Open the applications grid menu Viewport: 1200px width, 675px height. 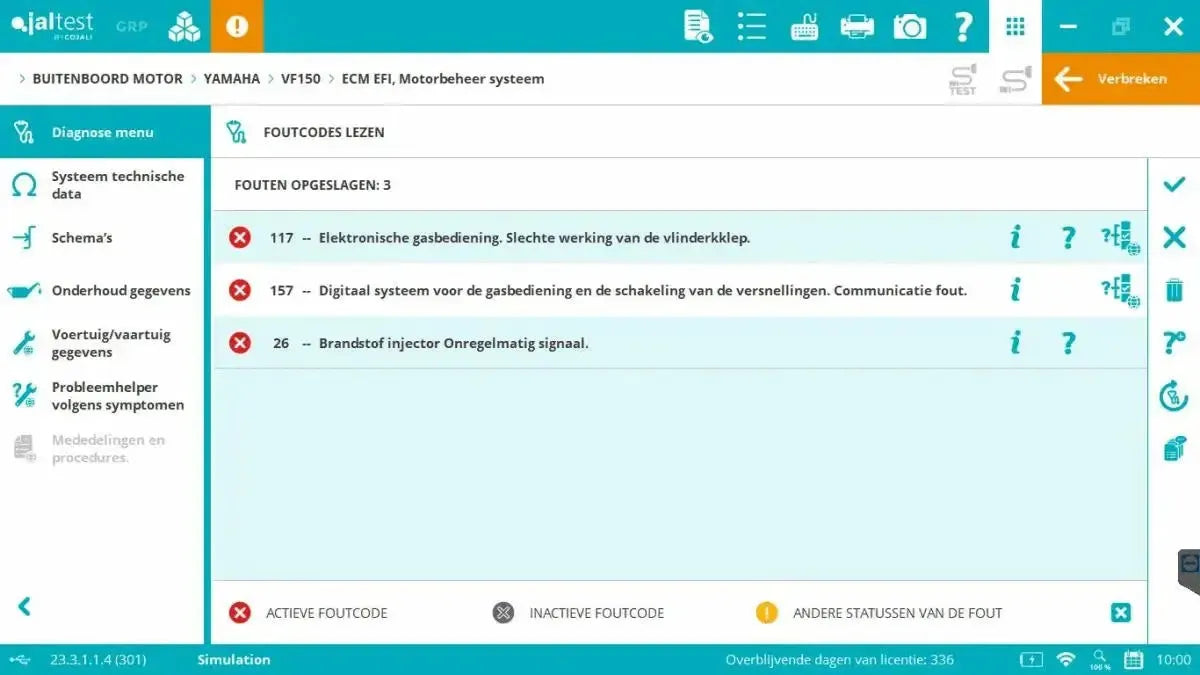(x=1015, y=26)
